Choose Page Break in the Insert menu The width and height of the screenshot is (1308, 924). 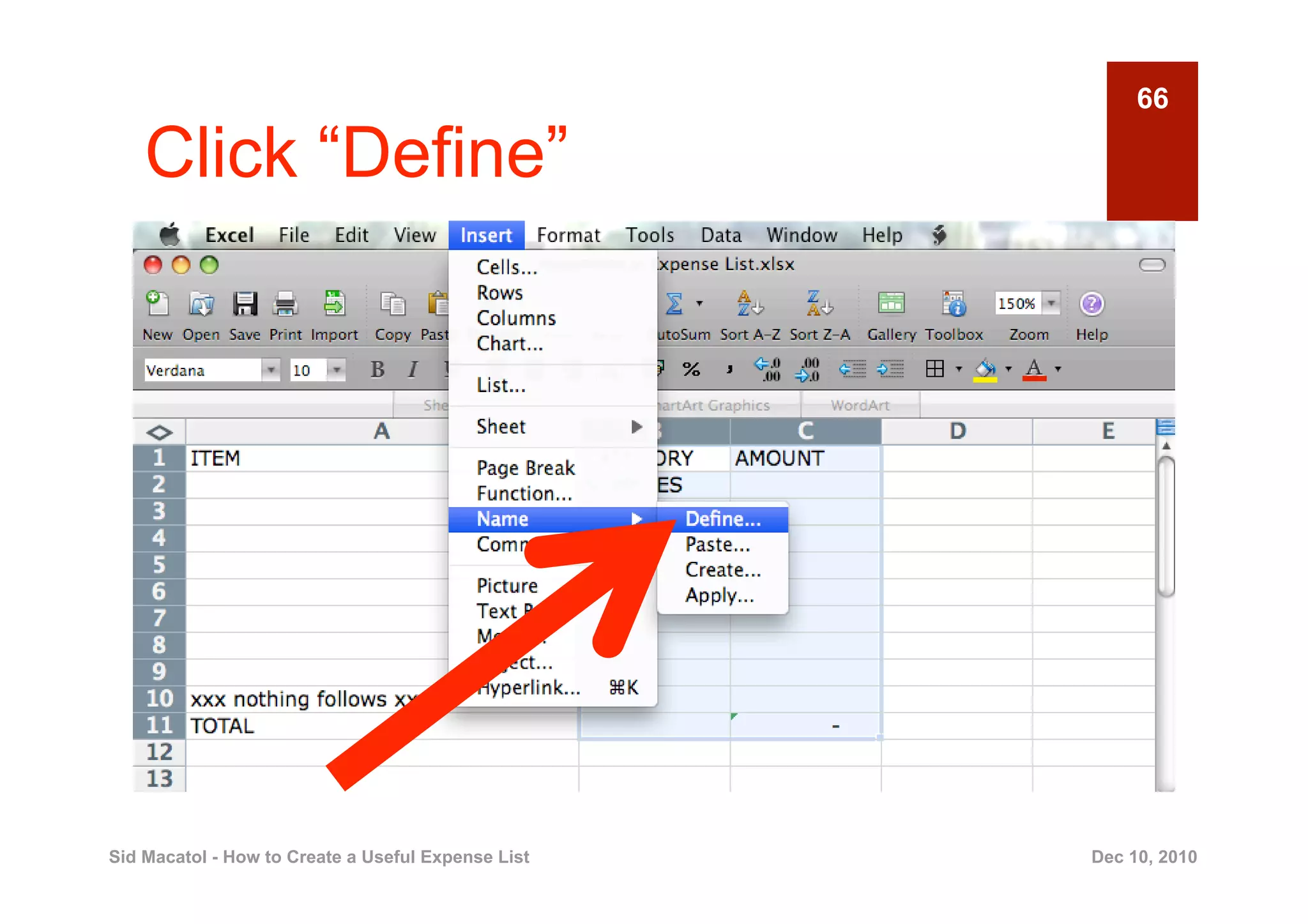[553, 468]
